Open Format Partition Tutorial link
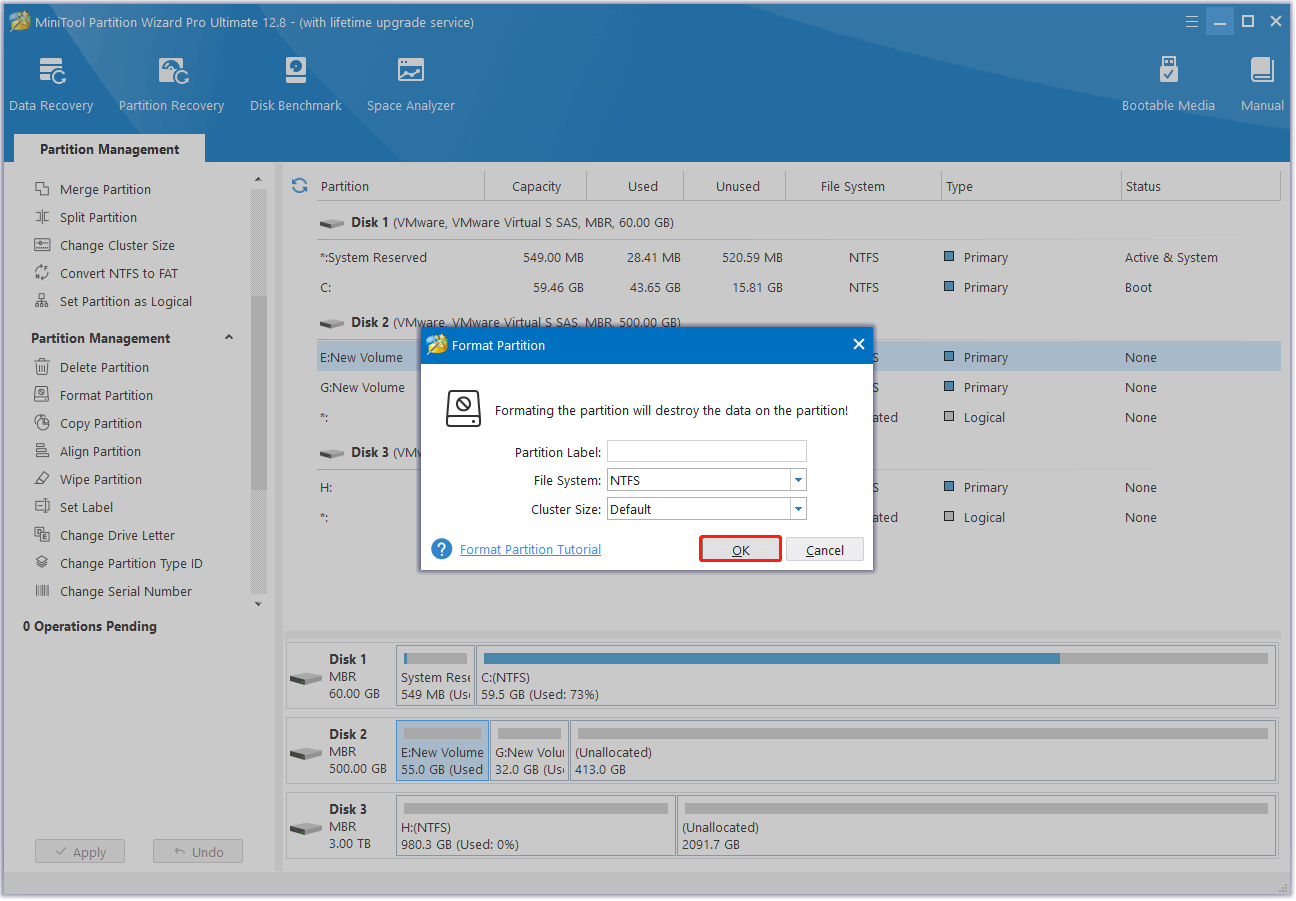Image resolution: width=1296 pixels, height=901 pixels. click(530, 549)
